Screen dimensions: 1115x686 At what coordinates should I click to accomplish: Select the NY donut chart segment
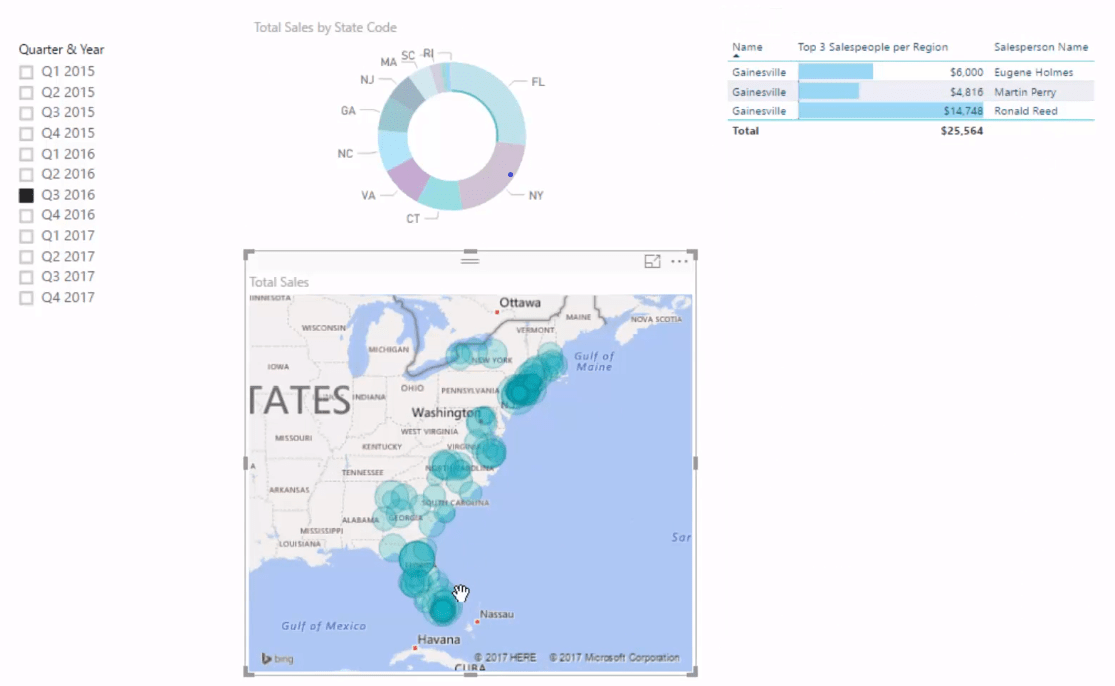point(493,178)
